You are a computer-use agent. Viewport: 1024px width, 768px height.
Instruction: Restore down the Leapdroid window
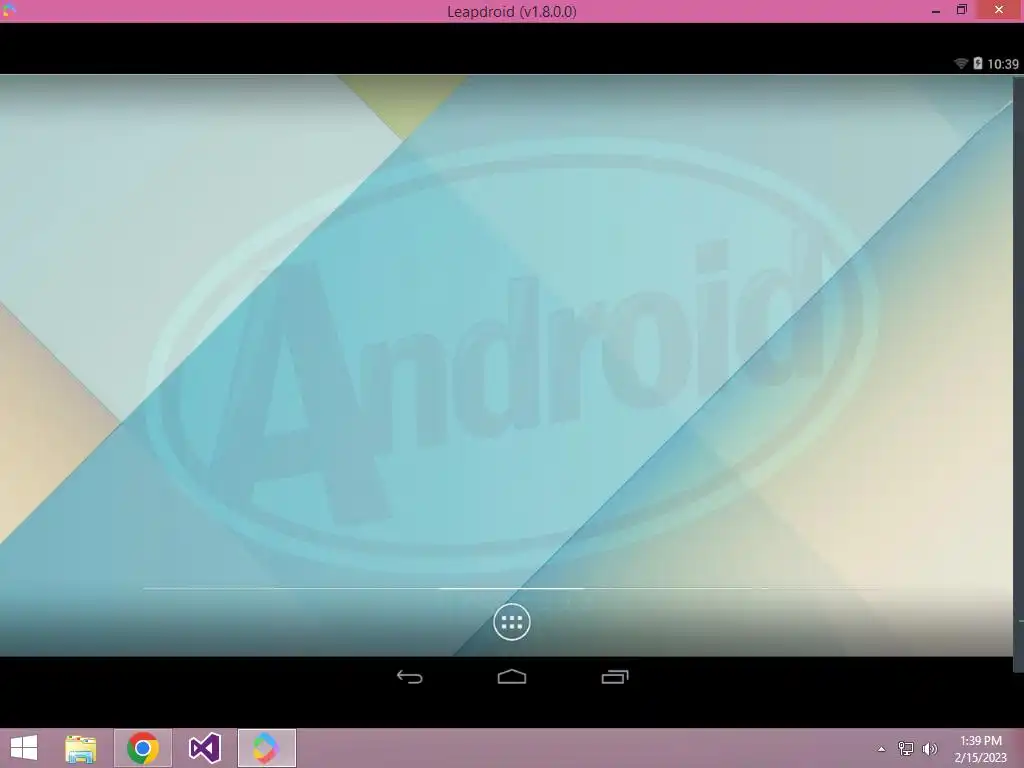(x=961, y=10)
